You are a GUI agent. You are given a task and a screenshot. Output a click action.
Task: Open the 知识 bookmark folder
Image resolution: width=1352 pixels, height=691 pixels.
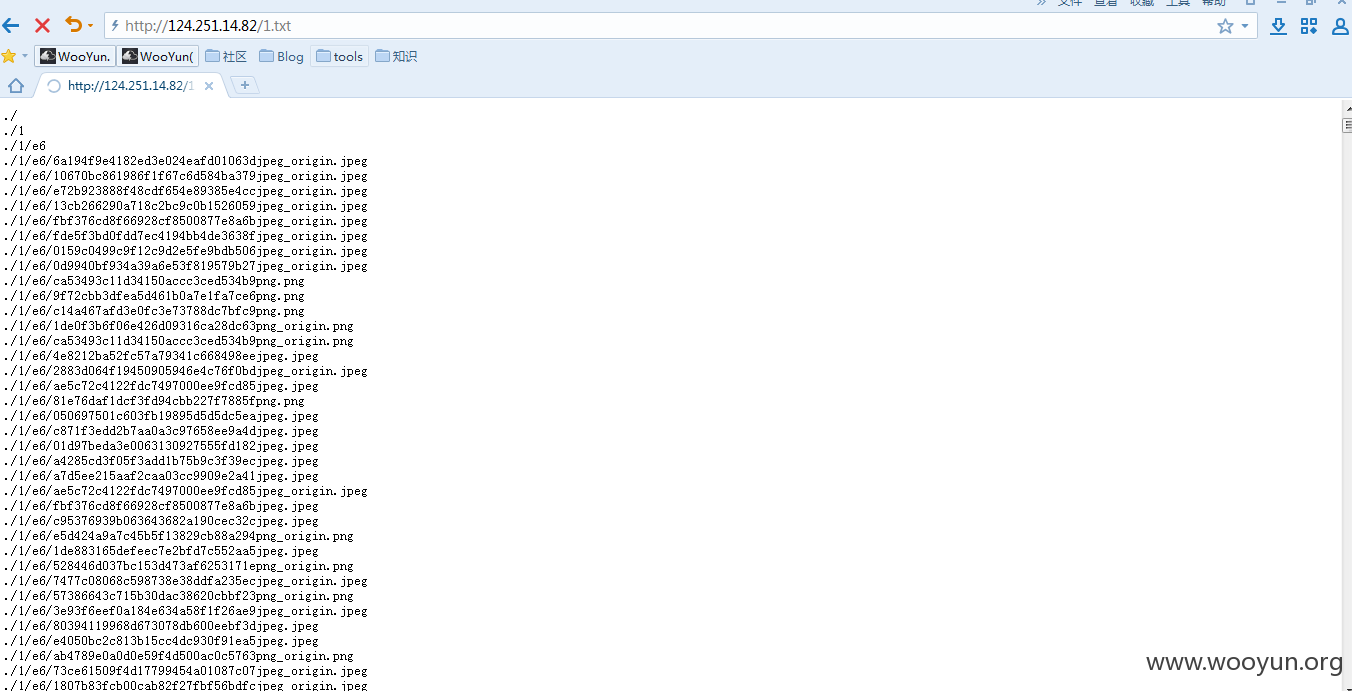(396, 56)
